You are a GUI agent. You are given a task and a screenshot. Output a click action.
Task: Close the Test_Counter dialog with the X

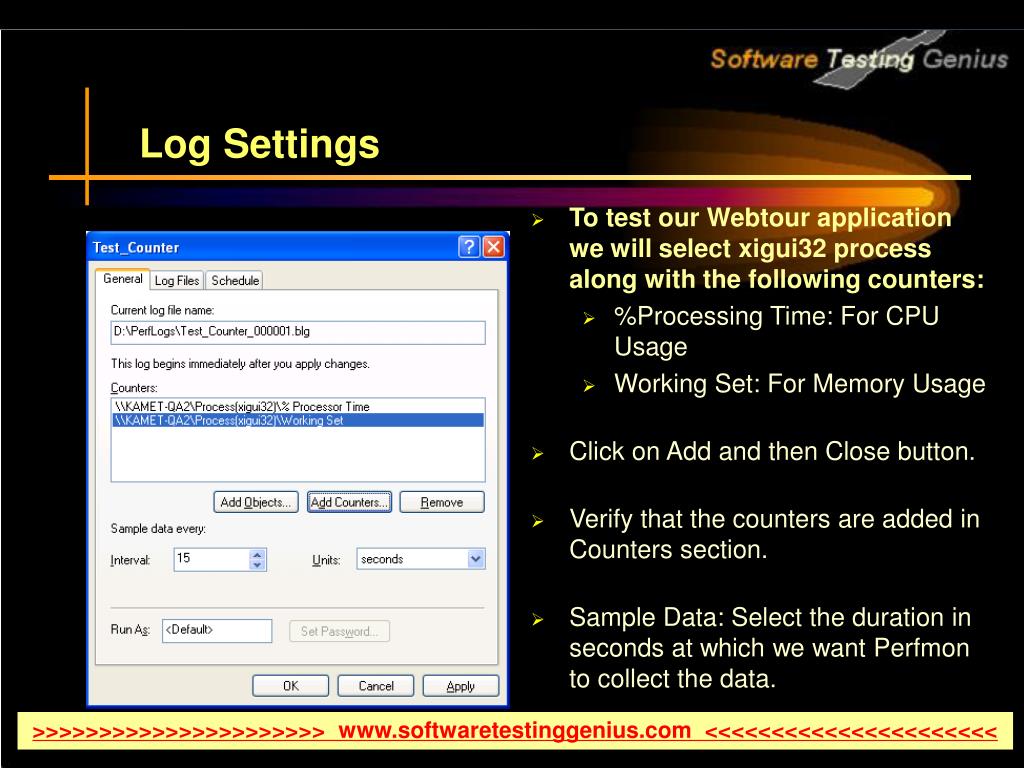pos(494,247)
